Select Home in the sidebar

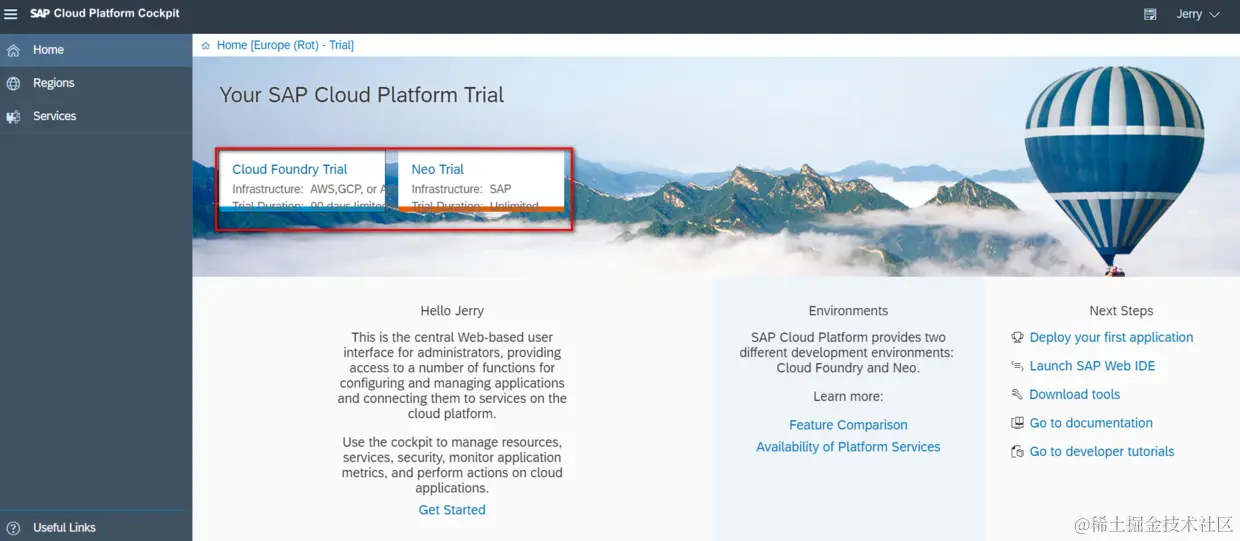point(96,50)
